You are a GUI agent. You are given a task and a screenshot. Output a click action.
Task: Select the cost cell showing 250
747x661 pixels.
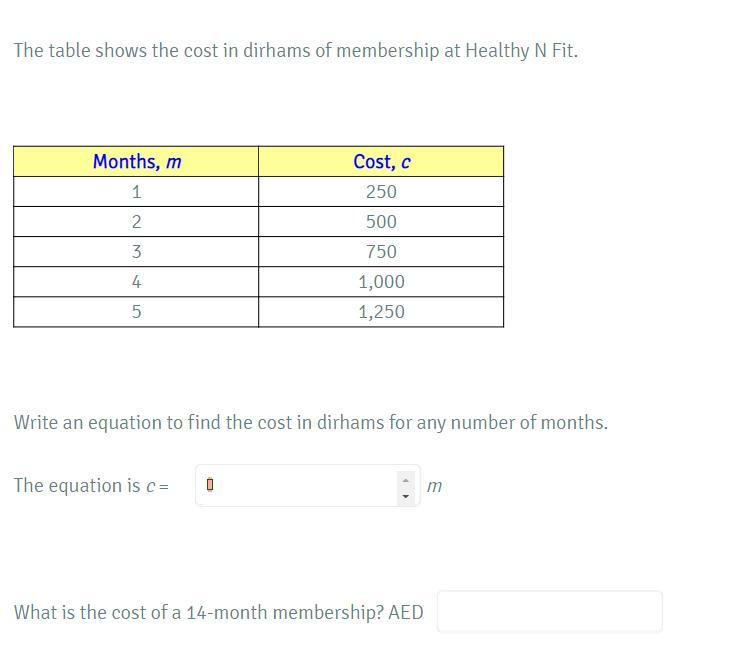(x=381, y=192)
